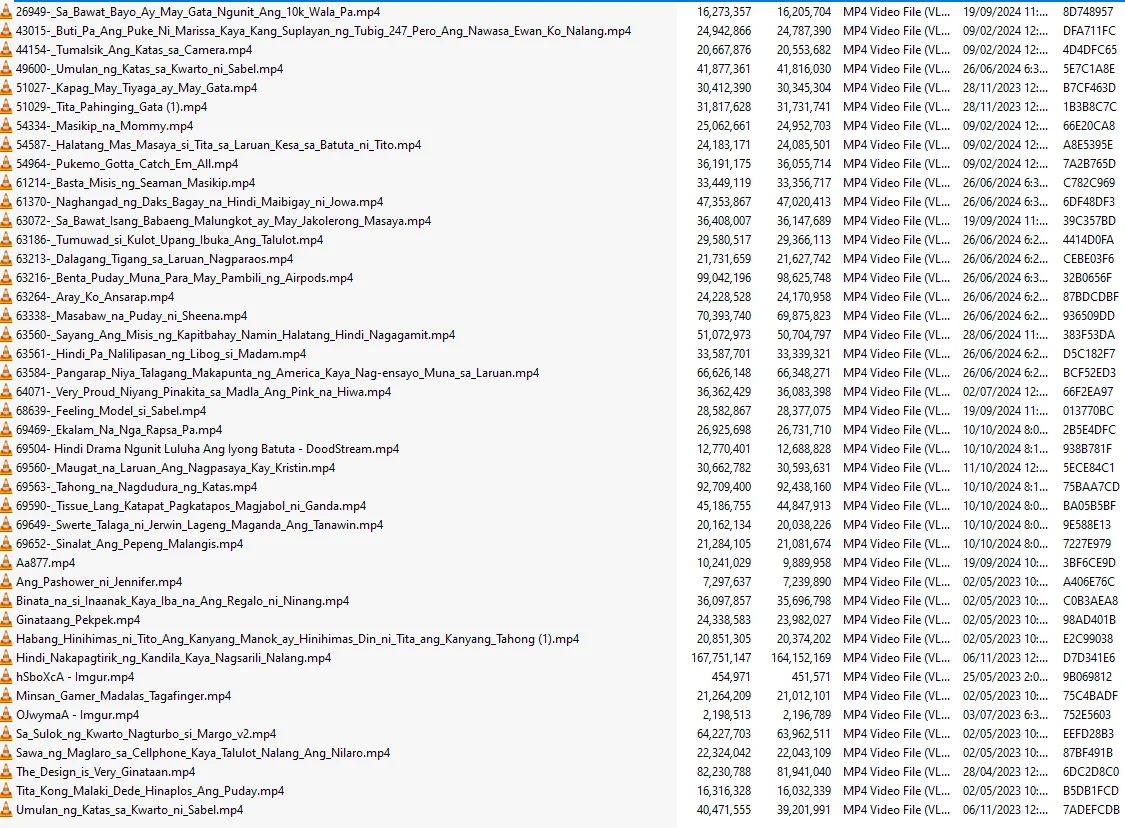Click packed size value 164,152,169
1125x828 pixels.
801,658
